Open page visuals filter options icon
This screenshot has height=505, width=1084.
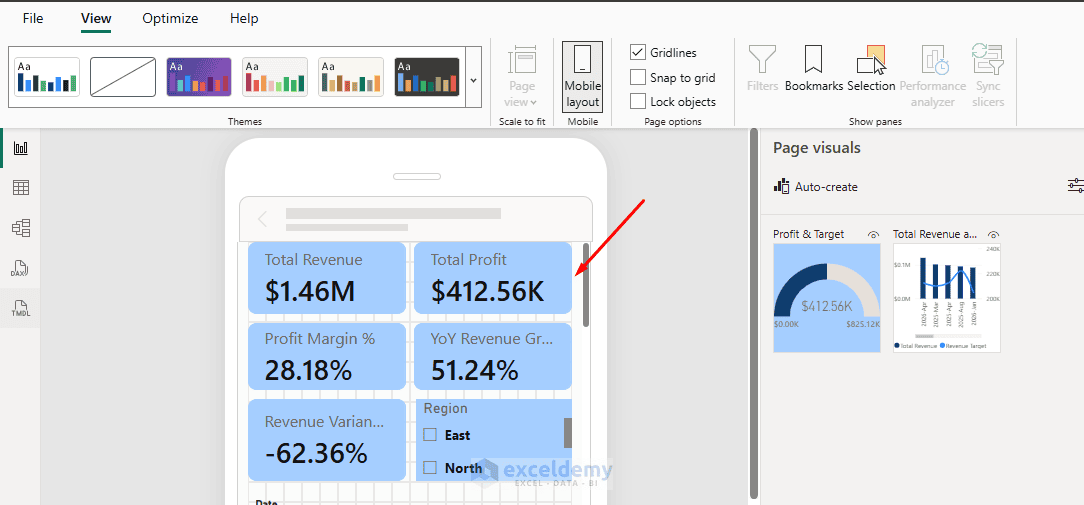1076,185
